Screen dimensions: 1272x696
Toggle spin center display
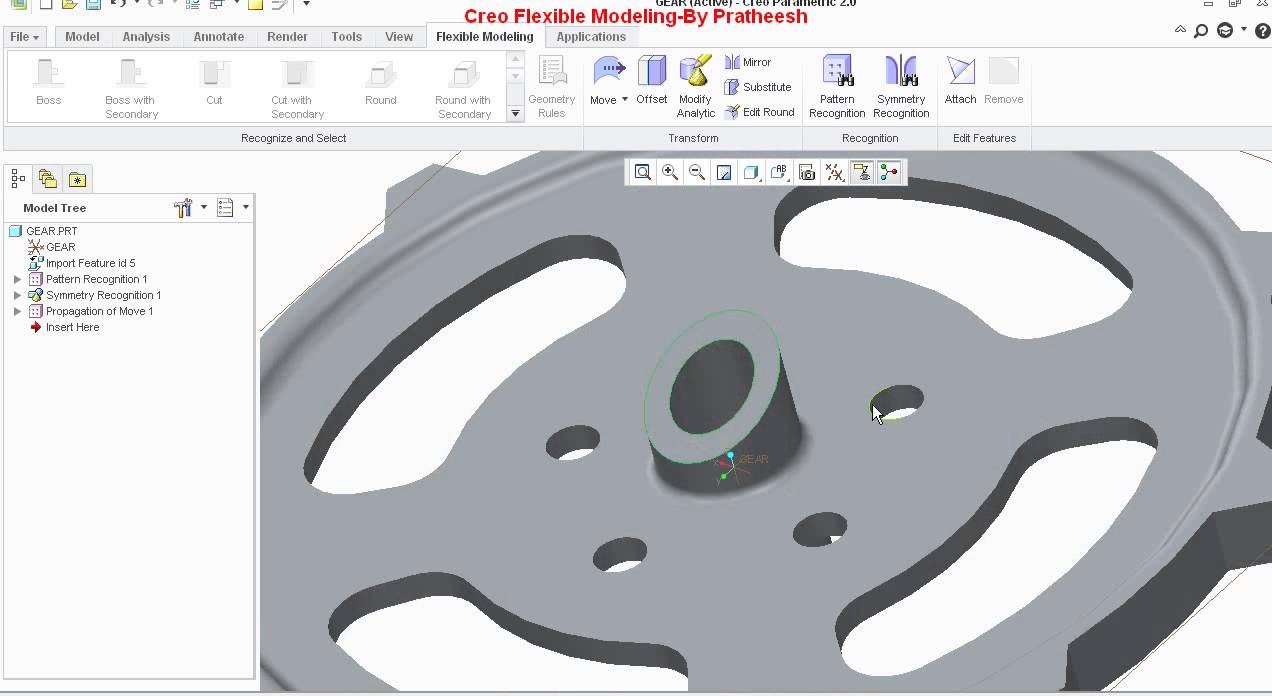pyautogui.click(x=889, y=173)
